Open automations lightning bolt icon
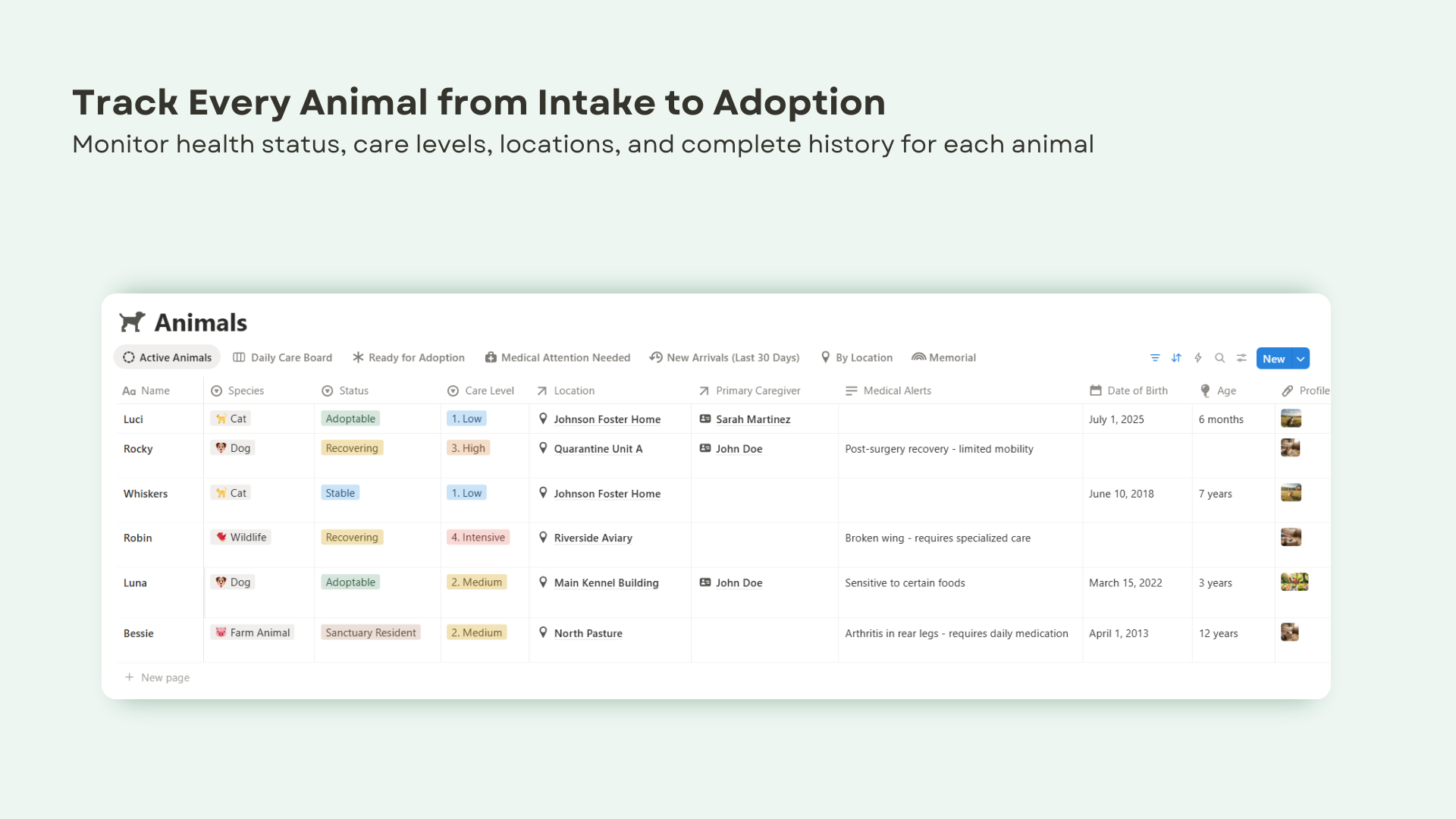 (x=1198, y=358)
